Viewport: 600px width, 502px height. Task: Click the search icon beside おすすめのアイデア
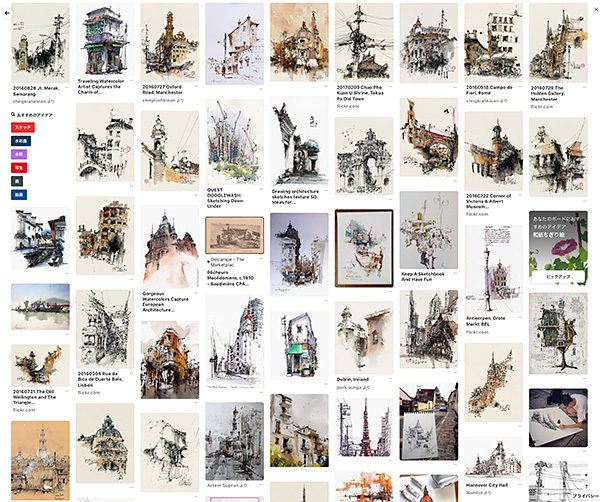[13, 114]
